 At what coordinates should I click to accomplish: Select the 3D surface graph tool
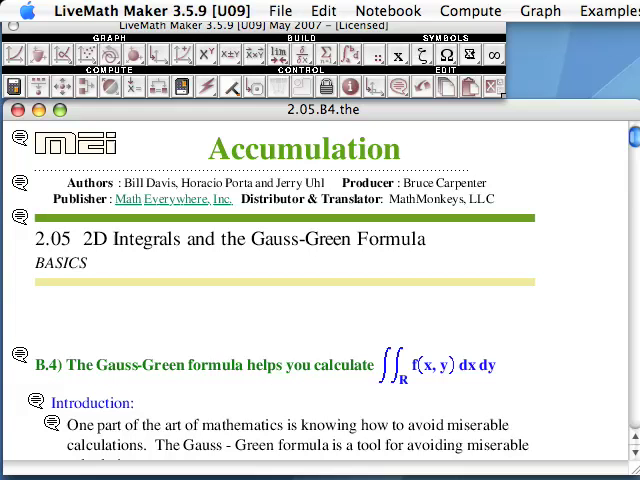pos(38,54)
